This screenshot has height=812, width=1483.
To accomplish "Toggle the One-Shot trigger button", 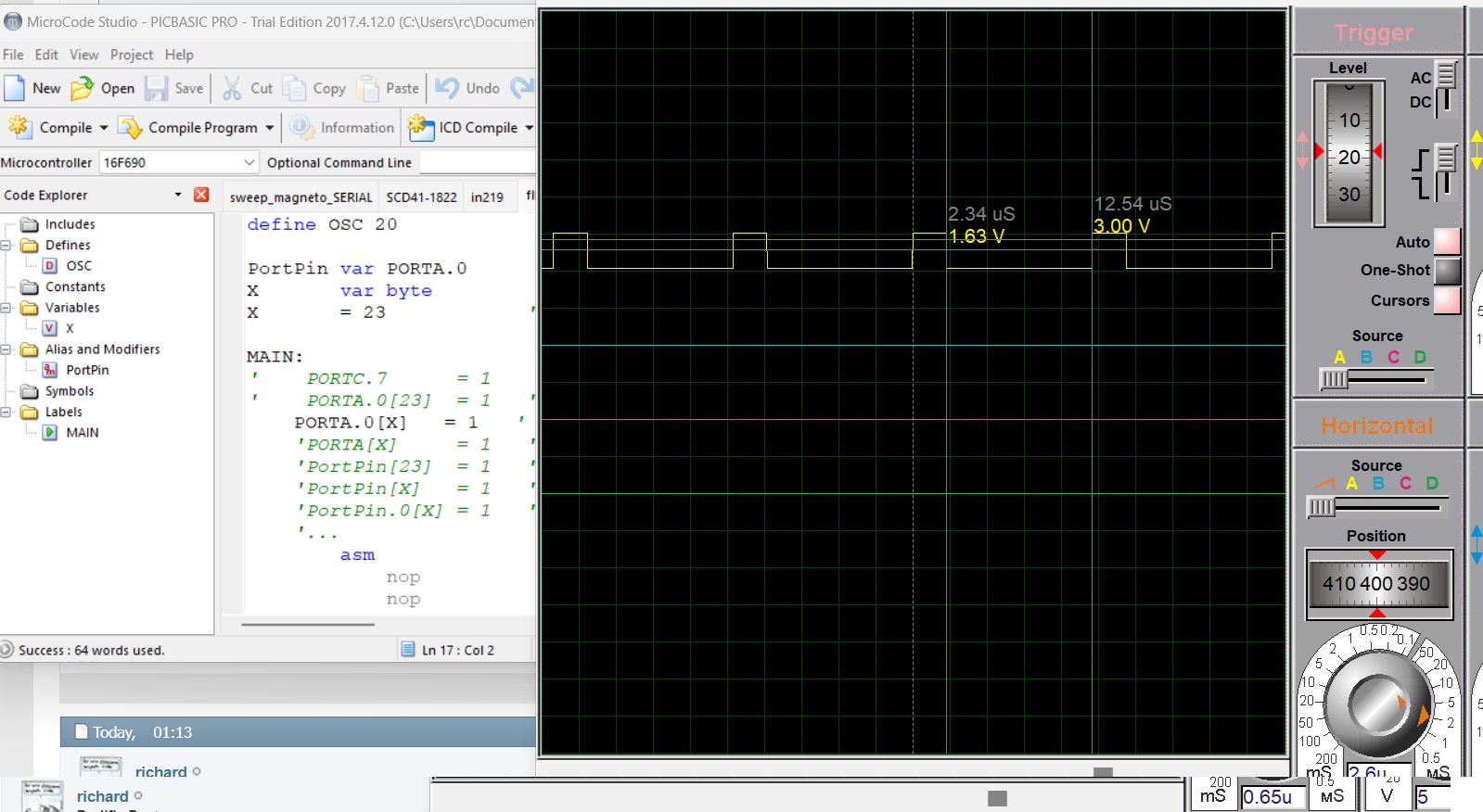I will tap(1446, 271).
